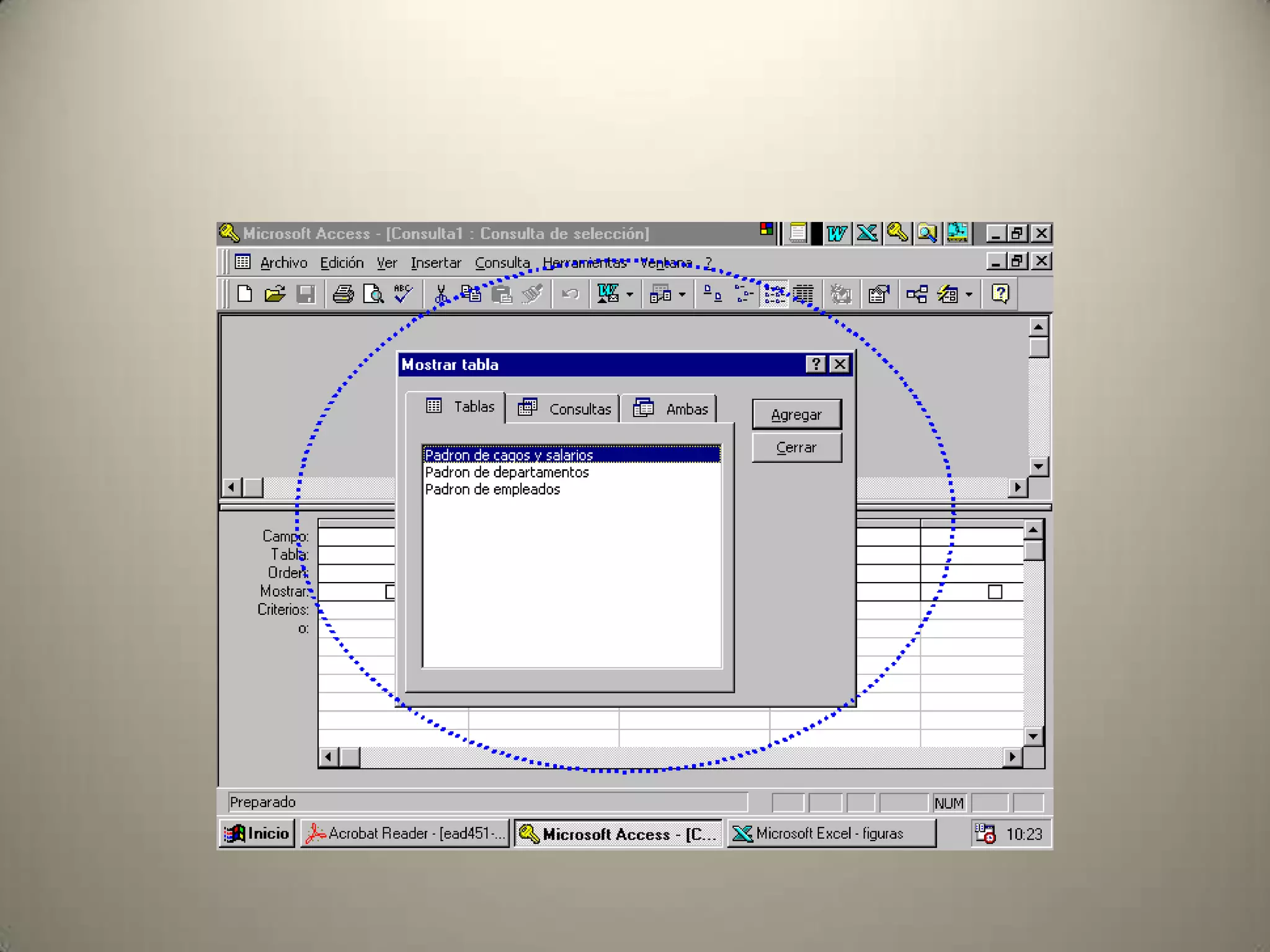The width and height of the screenshot is (1270, 952).
Task: Click the Undo arrow icon
Action: (570, 294)
